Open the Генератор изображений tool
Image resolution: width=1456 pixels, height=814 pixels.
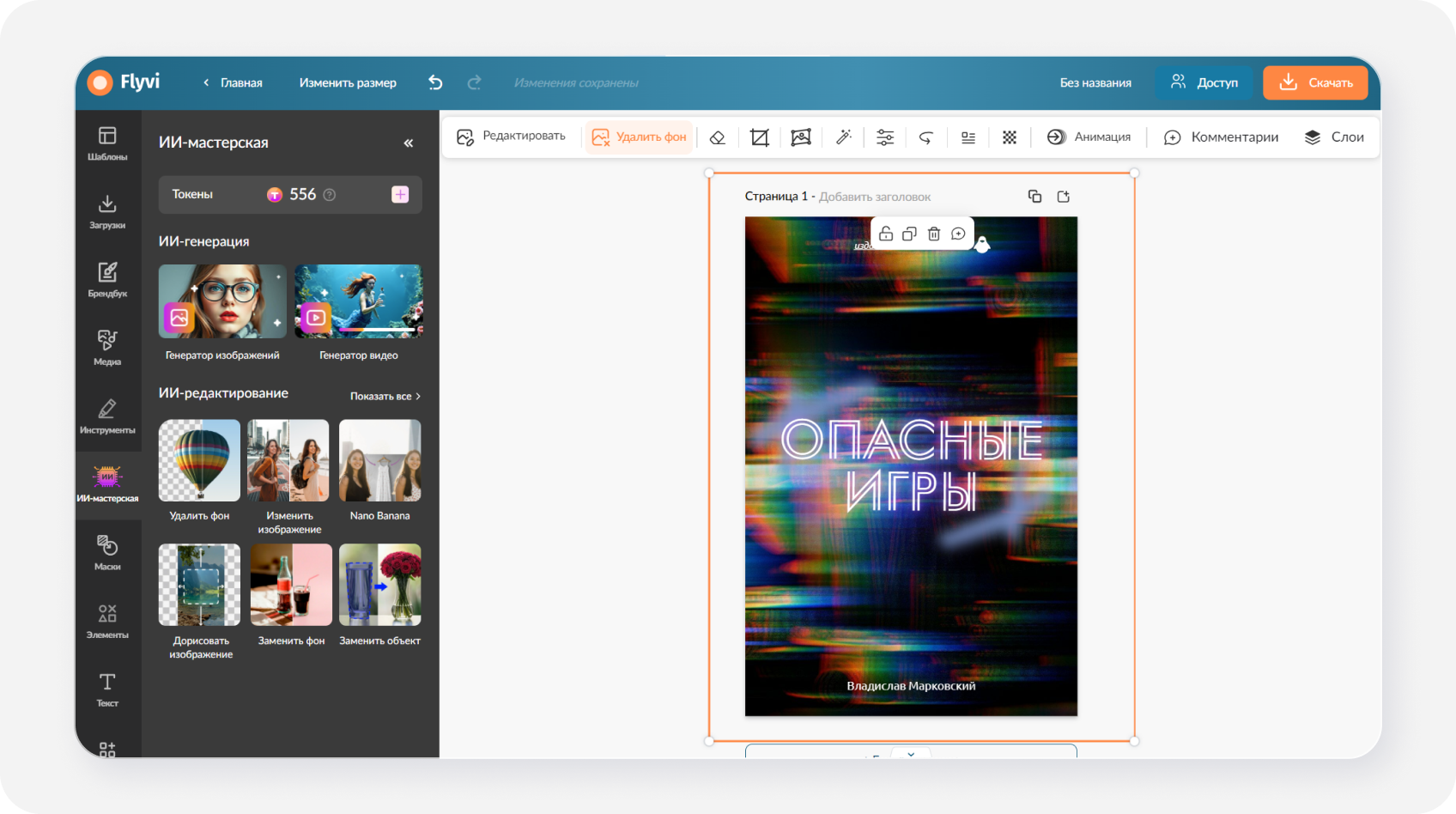click(222, 313)
